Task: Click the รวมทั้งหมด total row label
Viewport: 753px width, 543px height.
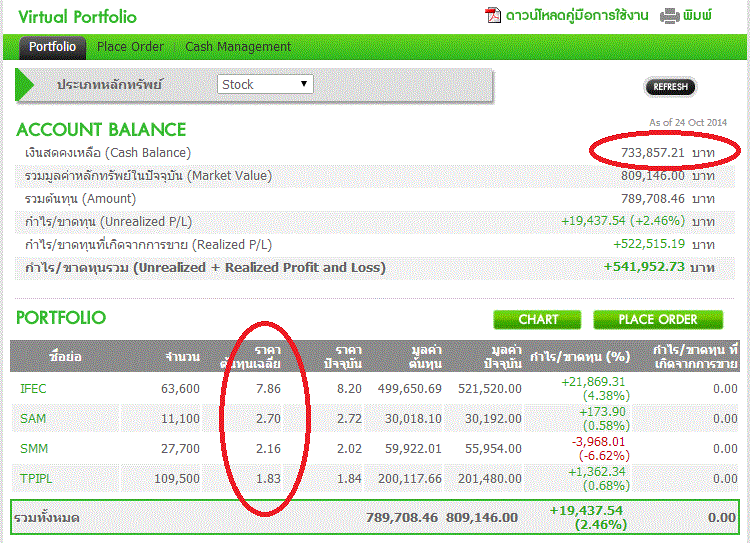Action: 47,518
